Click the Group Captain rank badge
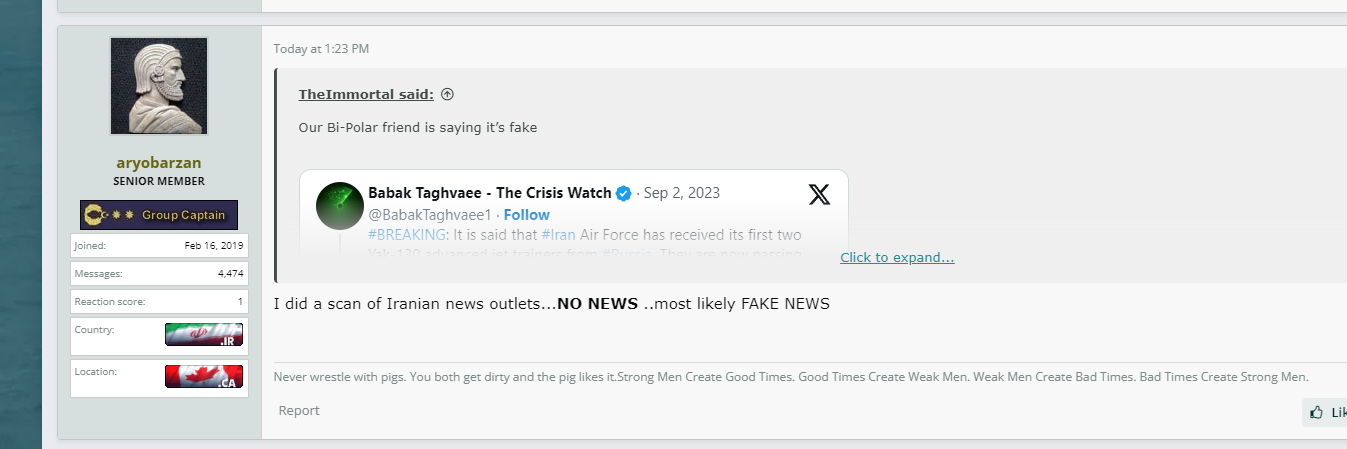 pos(159,215)
